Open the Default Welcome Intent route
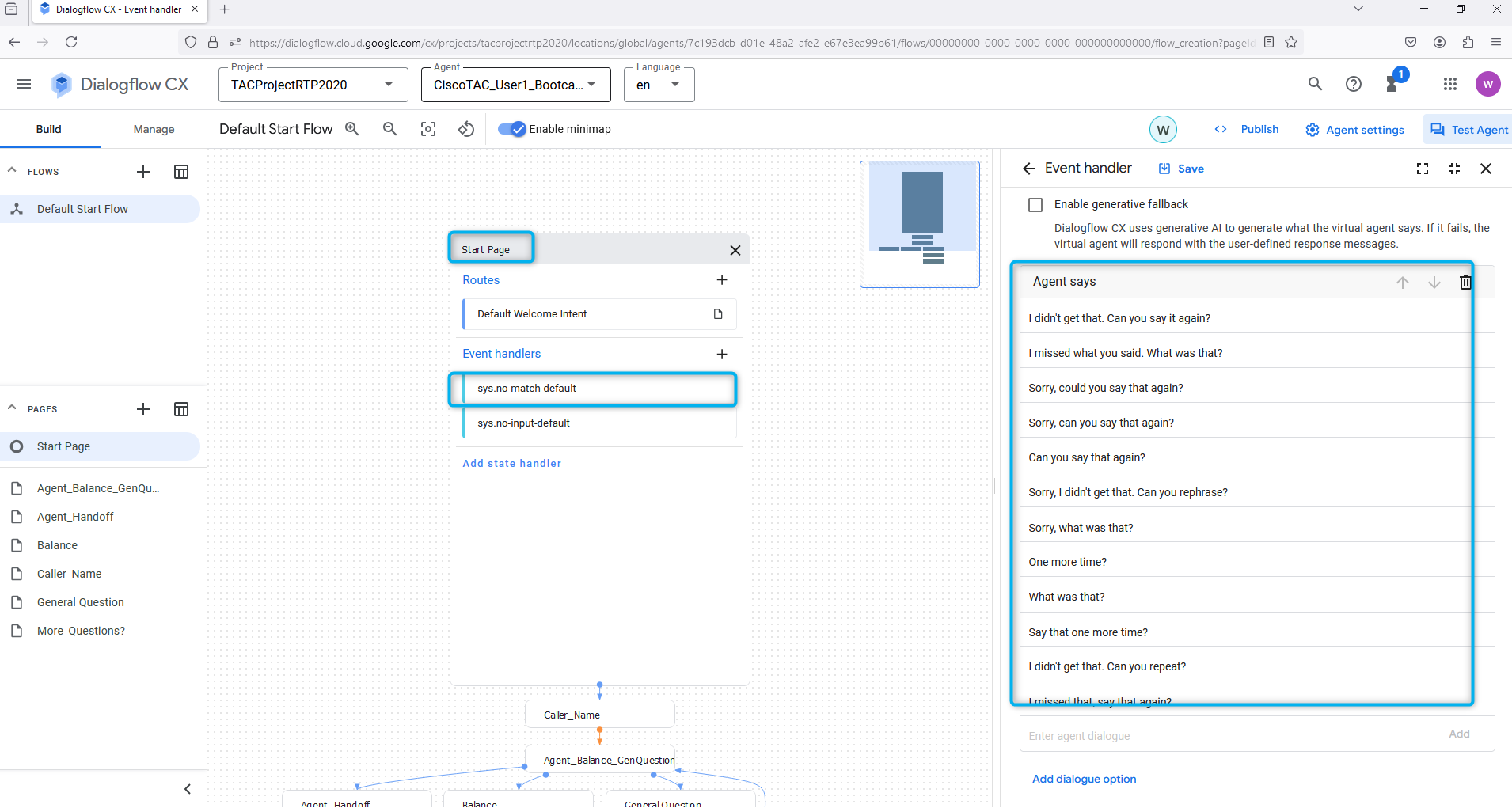 tap(599, 314)
